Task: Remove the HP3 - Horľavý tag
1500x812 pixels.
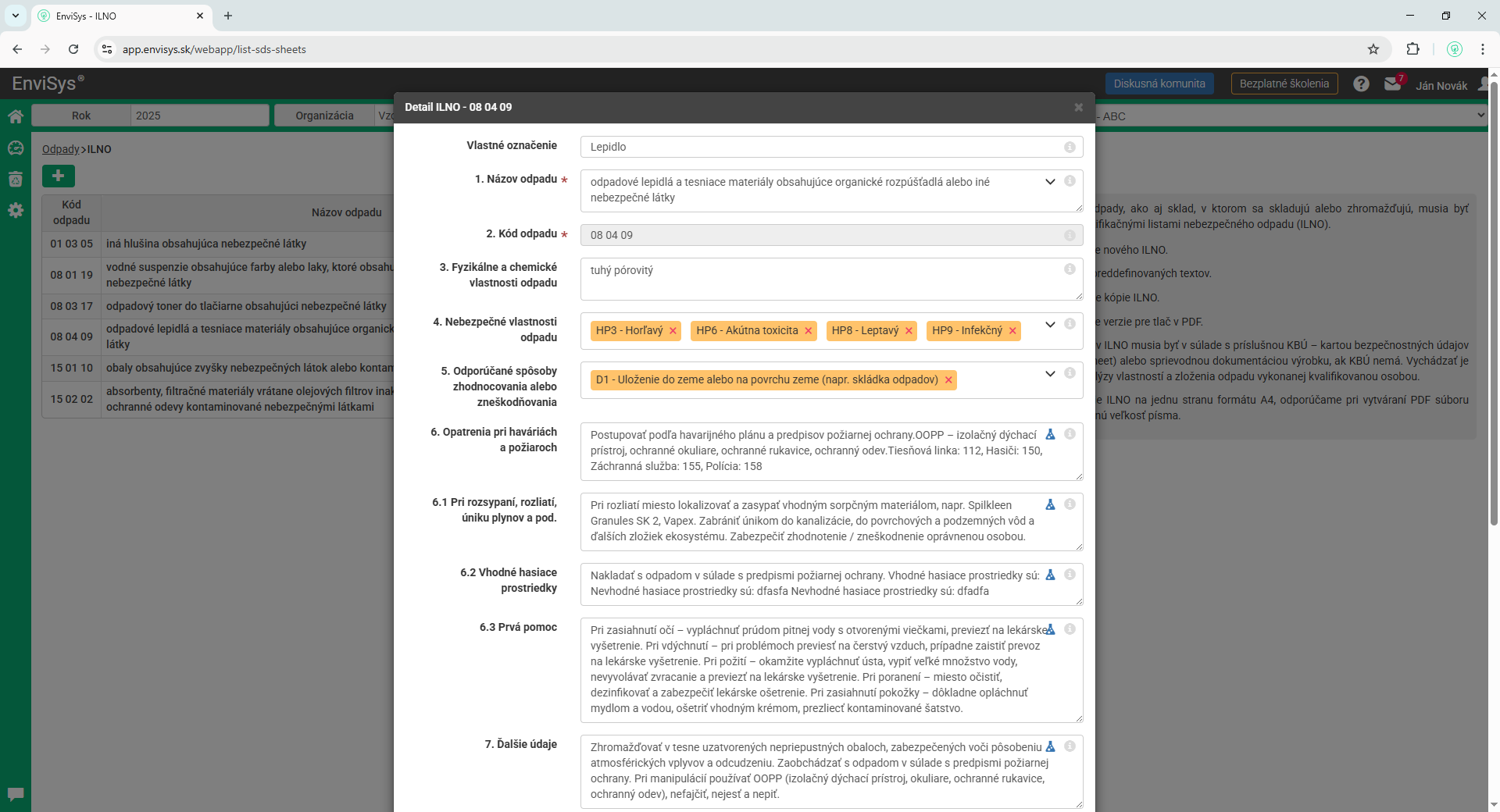Action: 673,331
